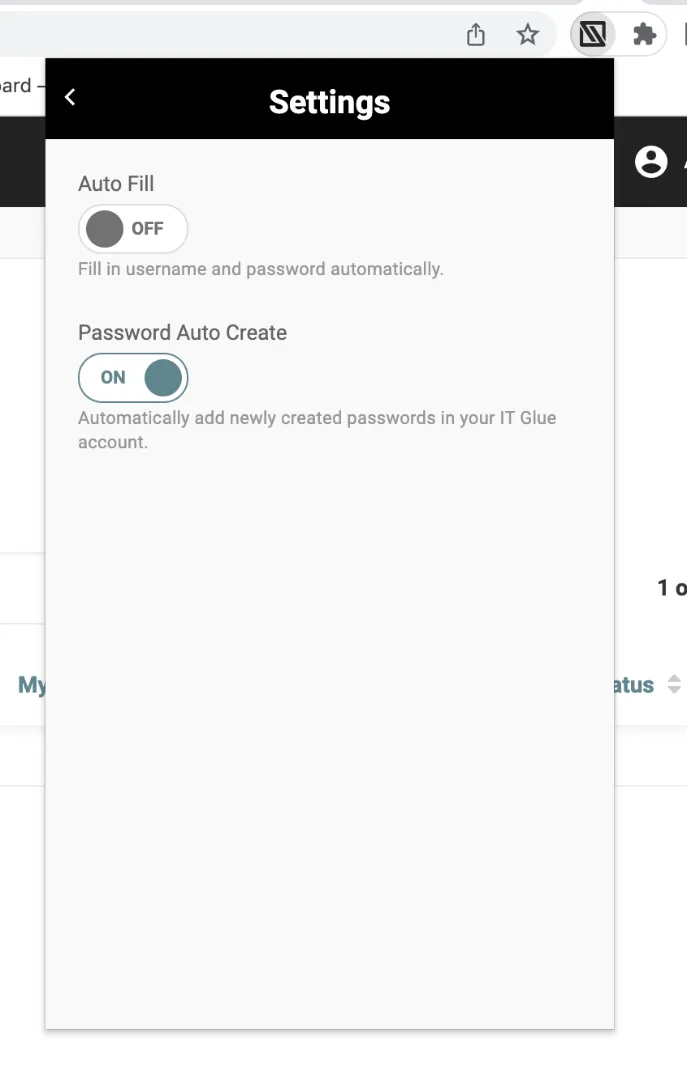Click the Password Auto Create label
The width and height of the screenshot is (687, 1068).
click(x=182, y=333)
